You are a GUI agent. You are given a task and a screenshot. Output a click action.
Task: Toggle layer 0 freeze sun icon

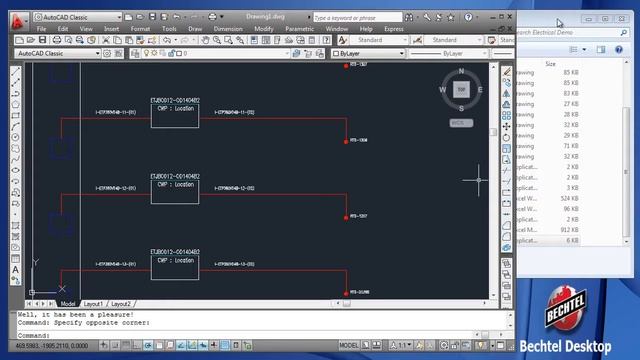click(x=154, y=53)
